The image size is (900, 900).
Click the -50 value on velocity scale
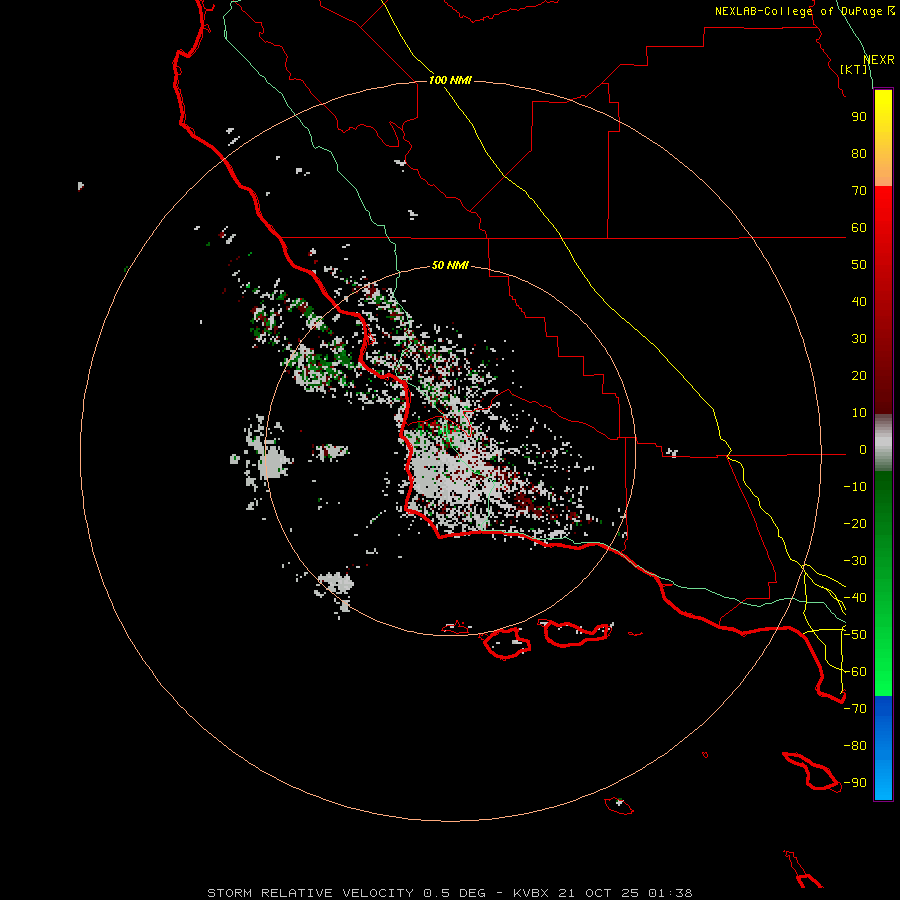coord(855,635)
